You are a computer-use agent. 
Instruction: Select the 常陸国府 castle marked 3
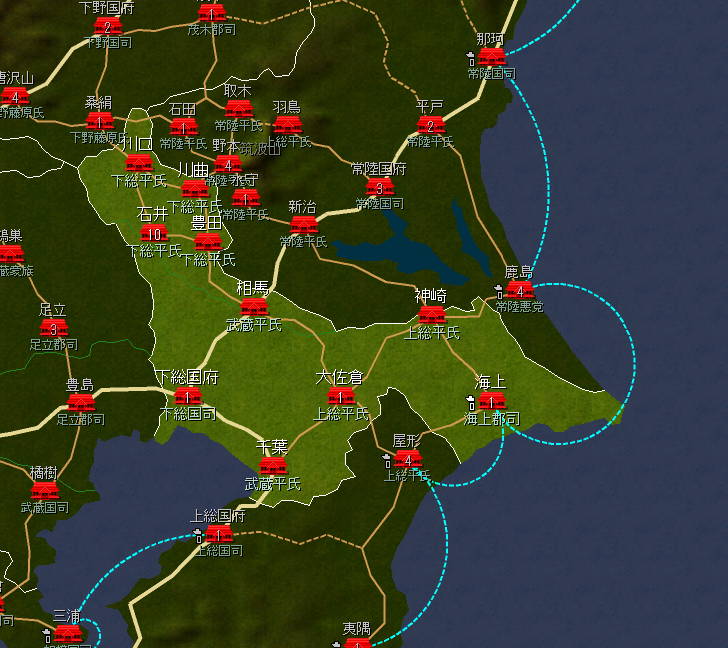[x=380, y=188]
